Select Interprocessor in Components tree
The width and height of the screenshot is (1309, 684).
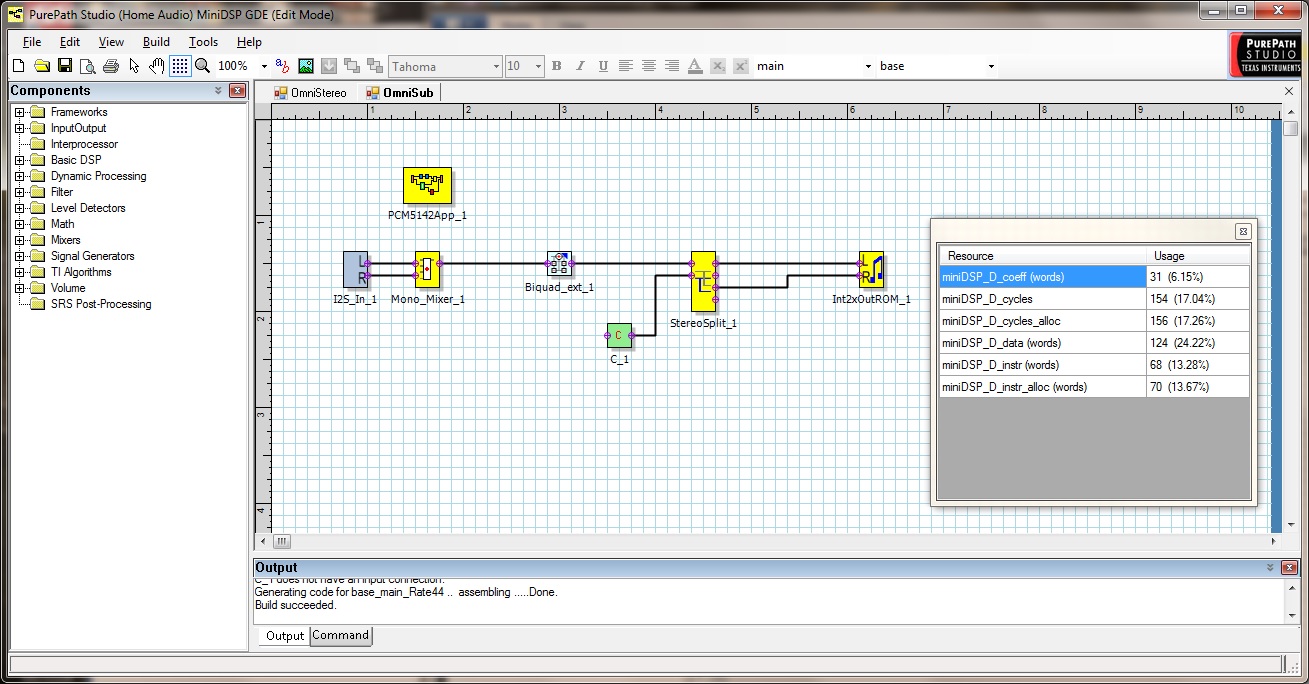pos(84,144)
